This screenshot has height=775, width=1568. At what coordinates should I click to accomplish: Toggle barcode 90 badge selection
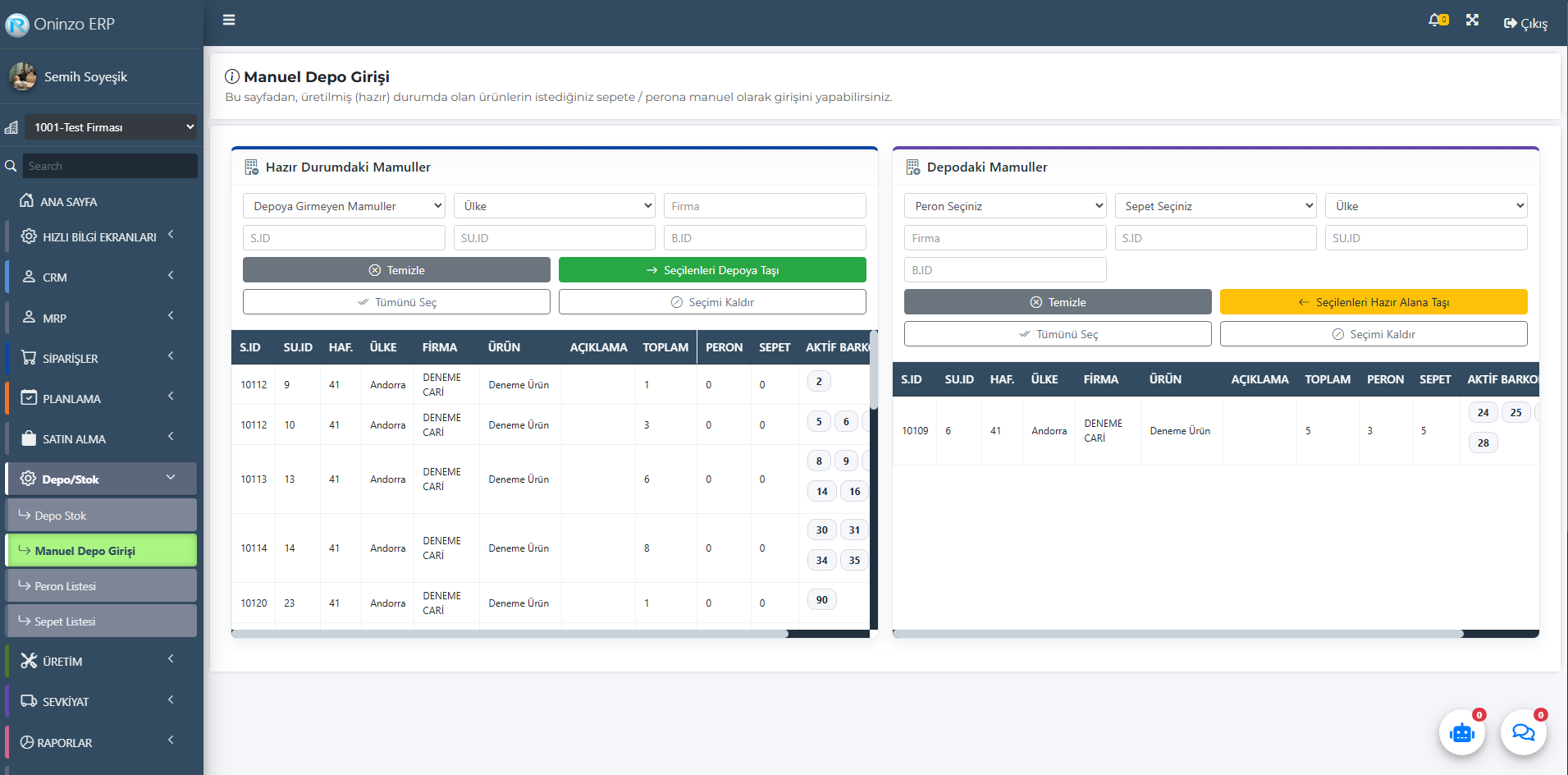pos(821,600)
